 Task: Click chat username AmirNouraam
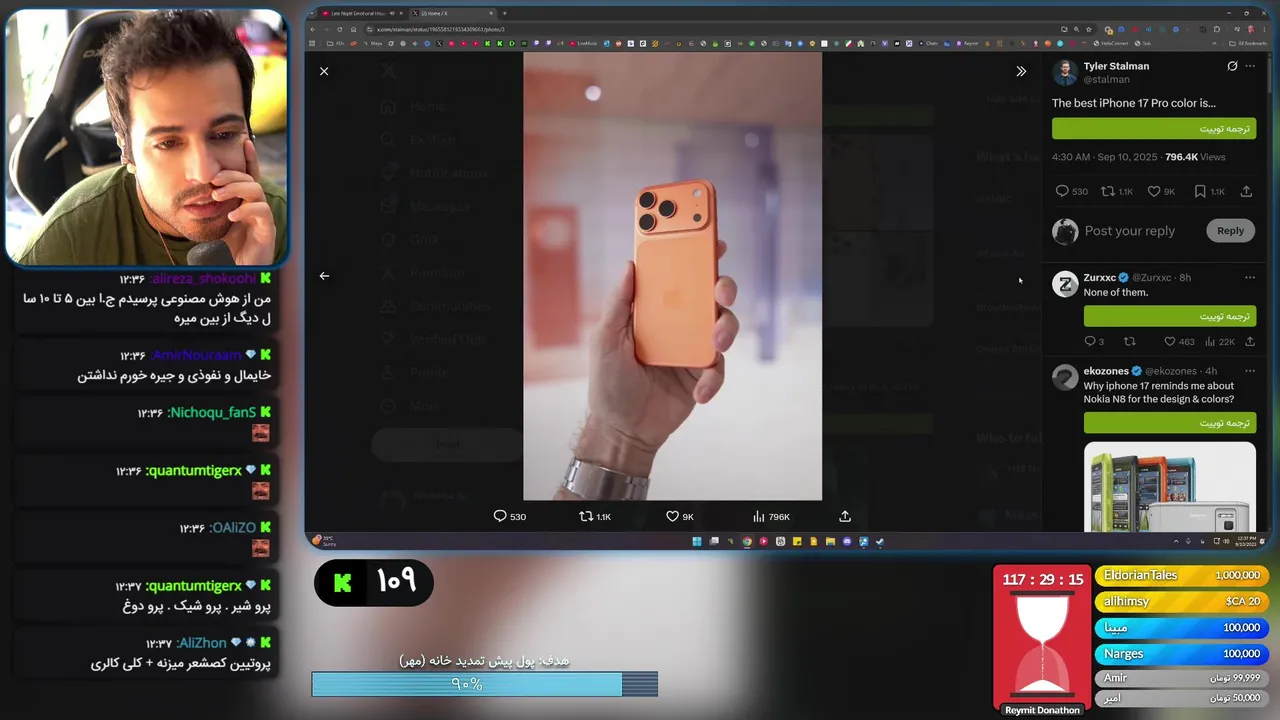click(197, 355)
